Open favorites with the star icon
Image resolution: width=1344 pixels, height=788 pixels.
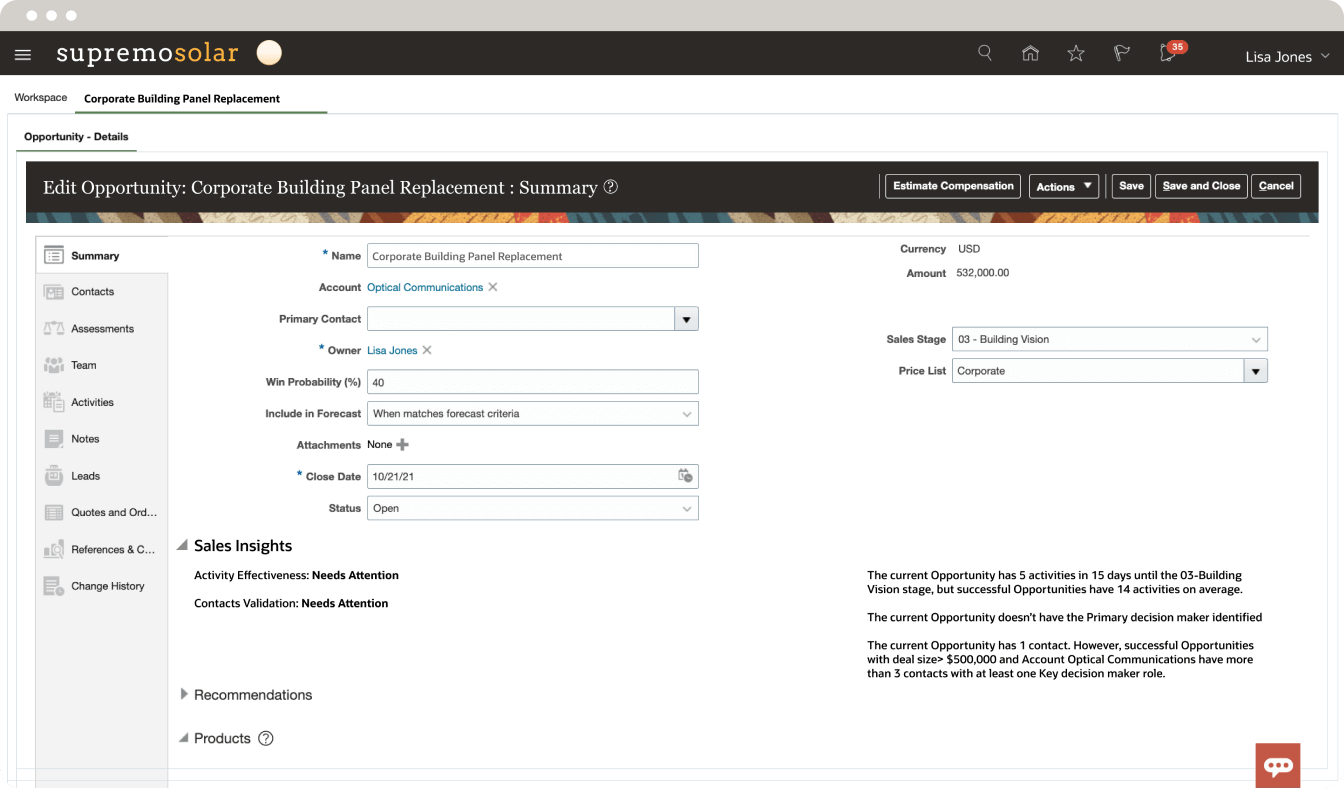[x=1075, y=52]
